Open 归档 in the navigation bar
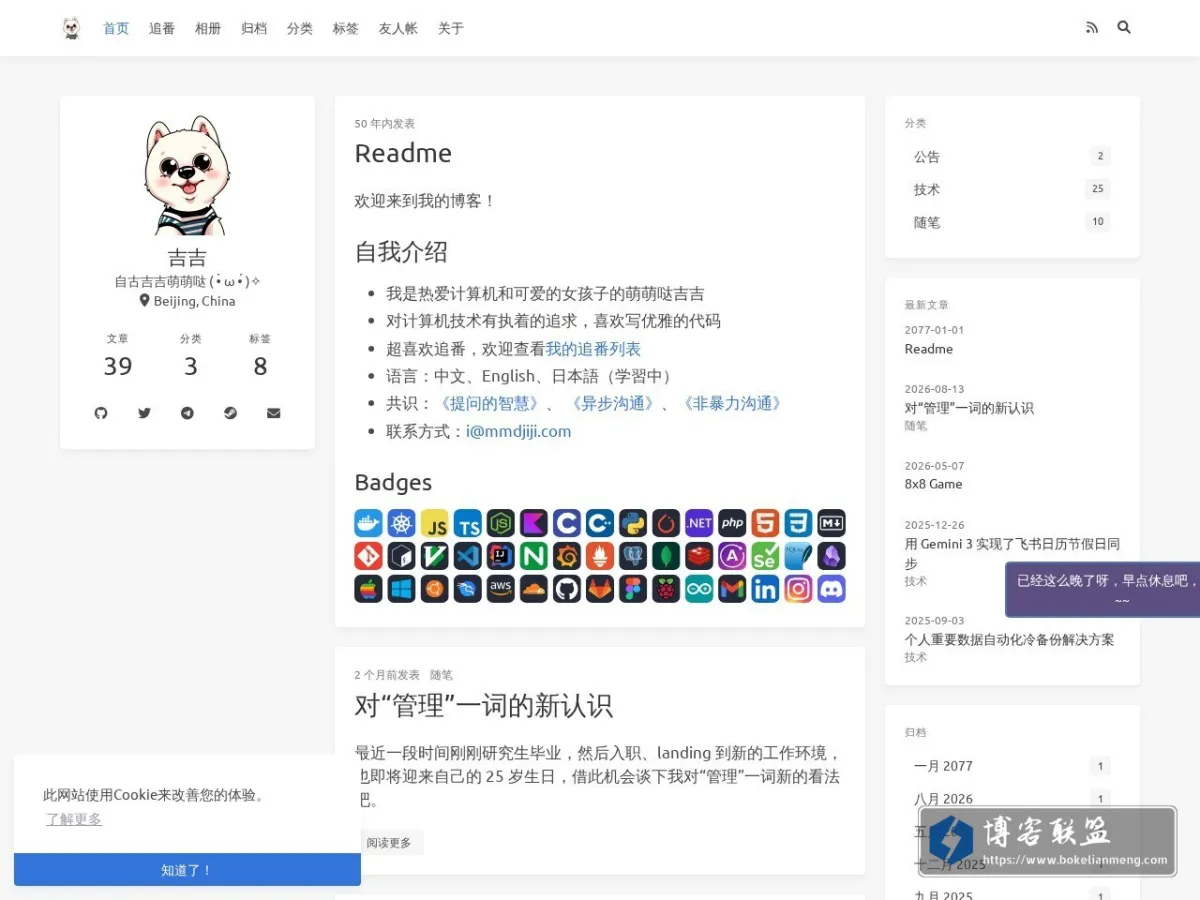This screenshot has width=1200, height=900. click(x=254, y=28)
